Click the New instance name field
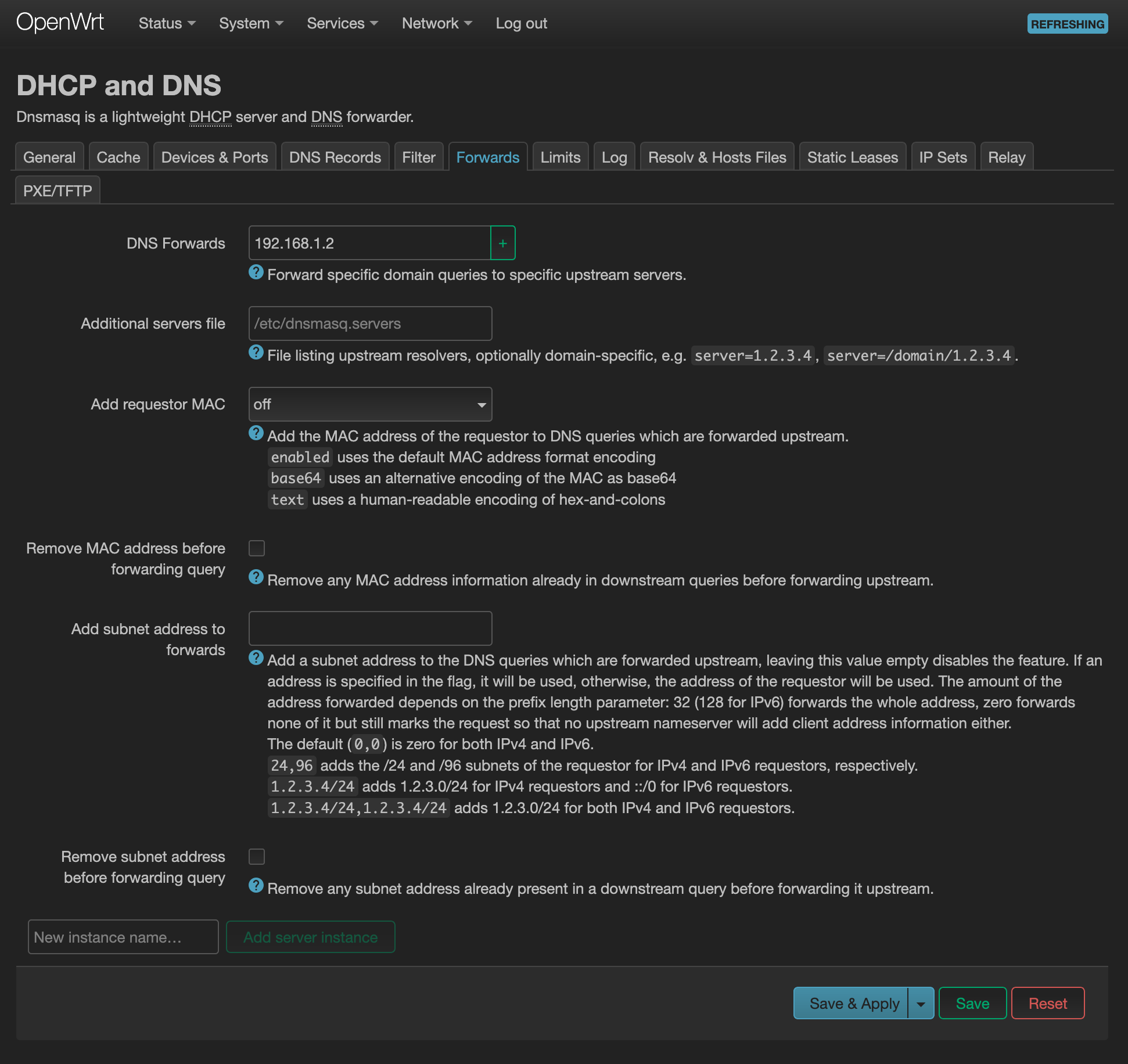Screen dimensions: 1128x1064 [123, 937]
